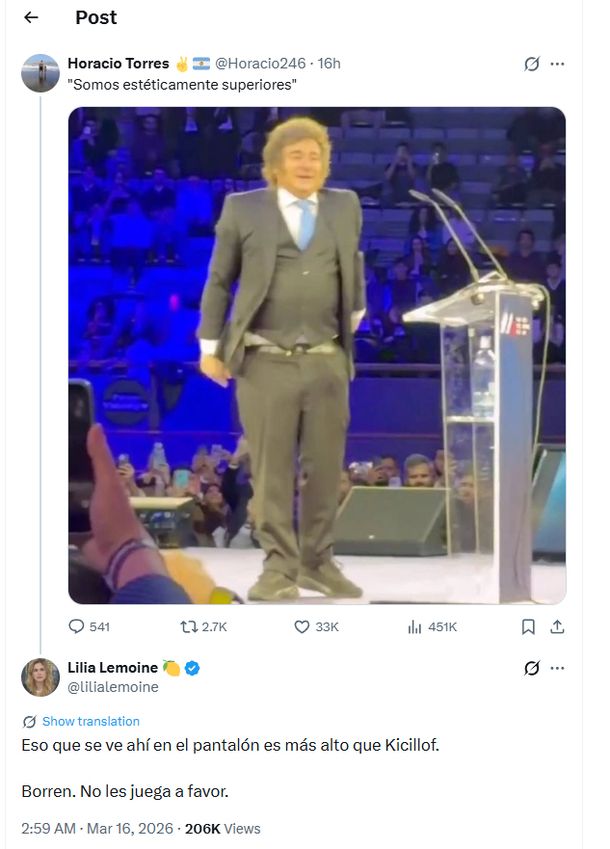Repost the tweet with 2.7K reposts
Image resolution: width=610 pixels, height=849 pixels.
(x=187, y=627)
